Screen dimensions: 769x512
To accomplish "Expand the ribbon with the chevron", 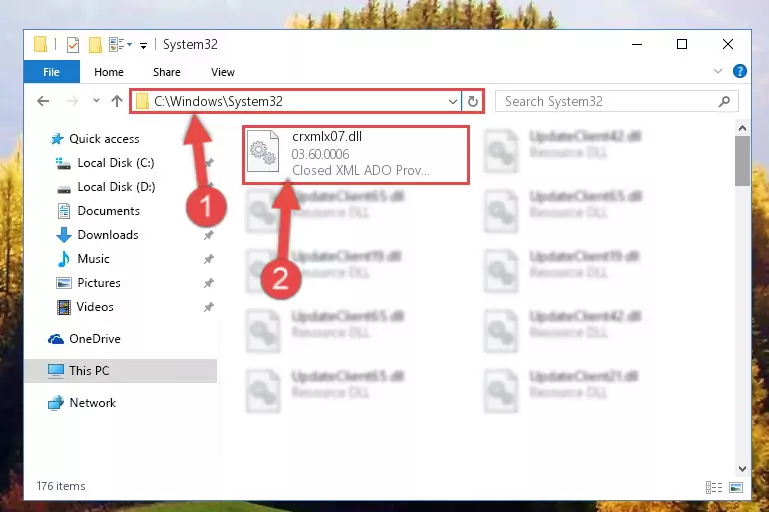I will [x=718, y=71].
